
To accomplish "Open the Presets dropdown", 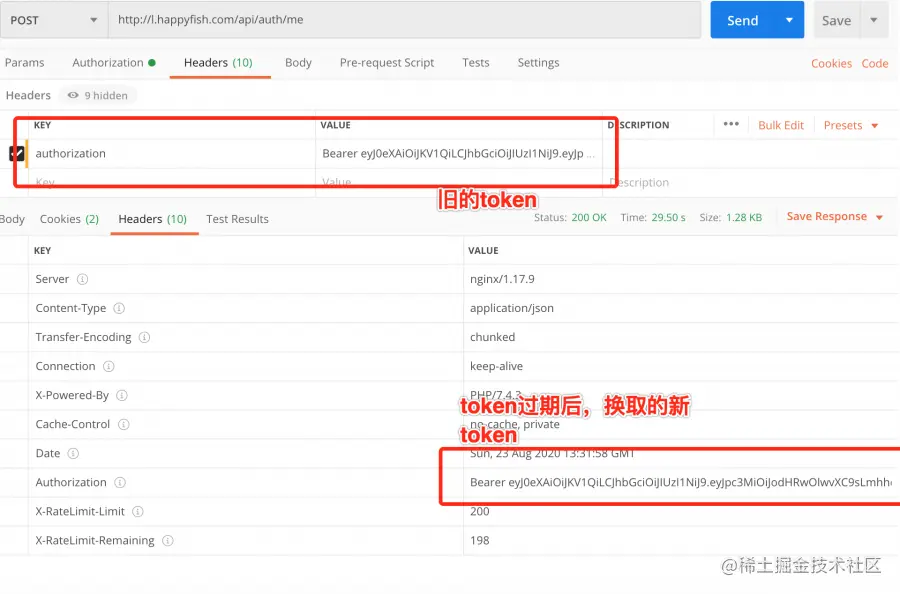I will click(851, 125).
